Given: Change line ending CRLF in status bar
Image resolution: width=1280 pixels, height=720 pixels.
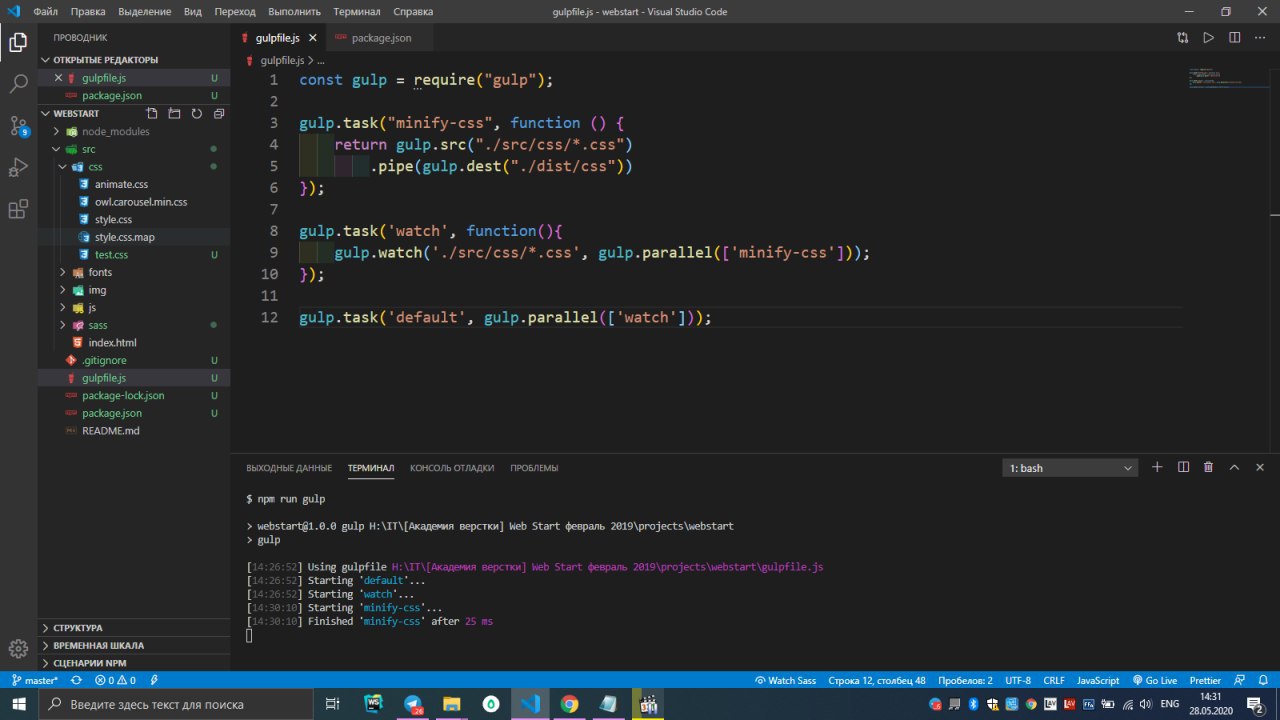Looking at the screenshot, I should tap(1054, 680).
